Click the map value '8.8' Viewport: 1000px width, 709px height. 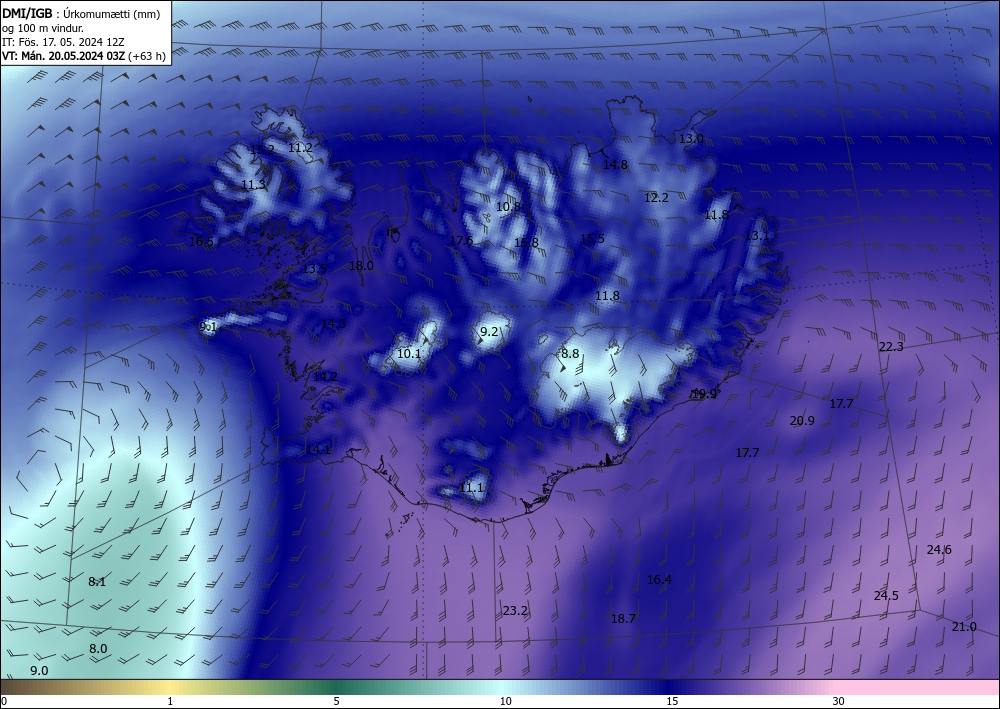570,353
